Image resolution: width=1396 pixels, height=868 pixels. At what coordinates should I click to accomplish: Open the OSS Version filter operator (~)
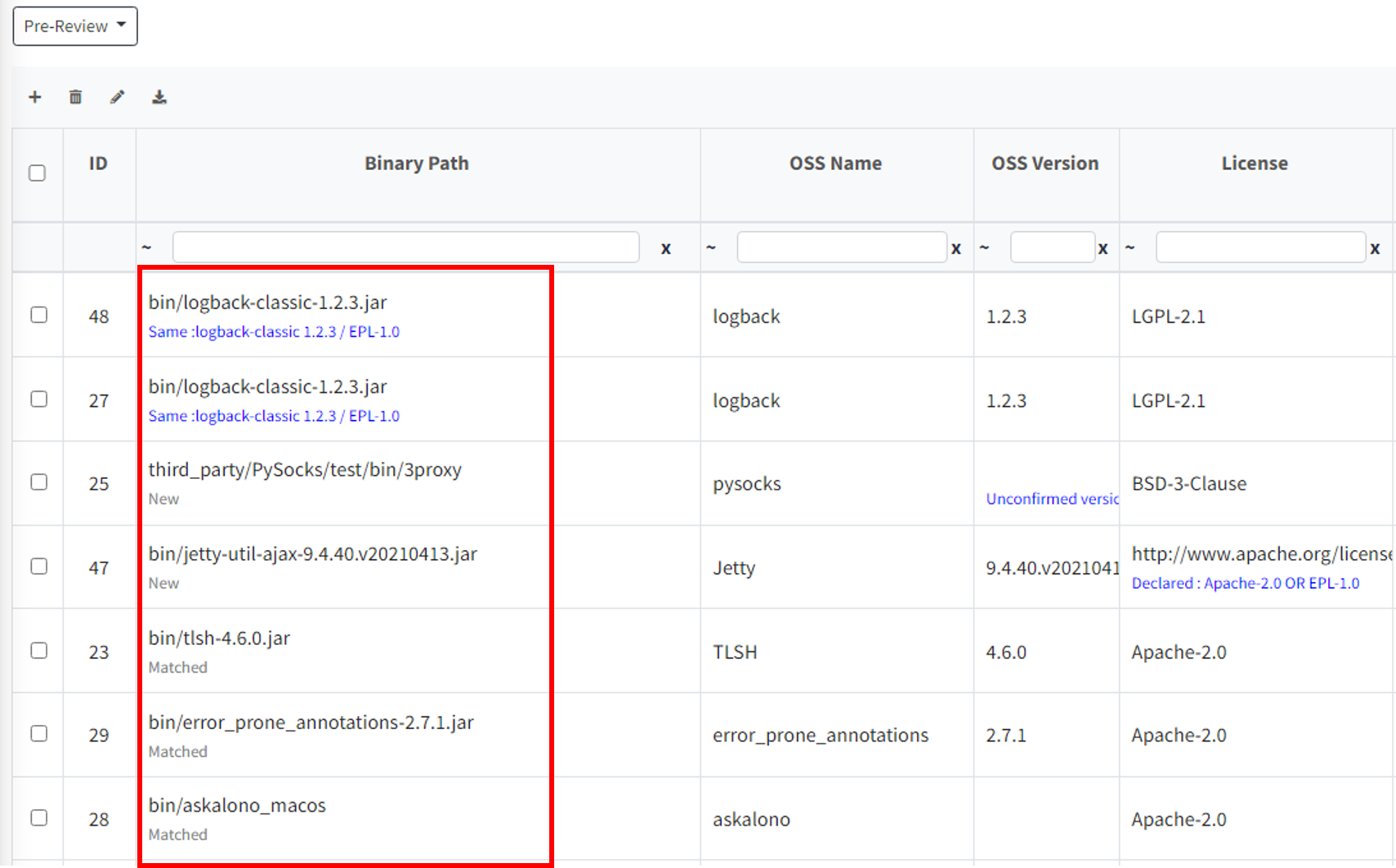tap(984, 247)
